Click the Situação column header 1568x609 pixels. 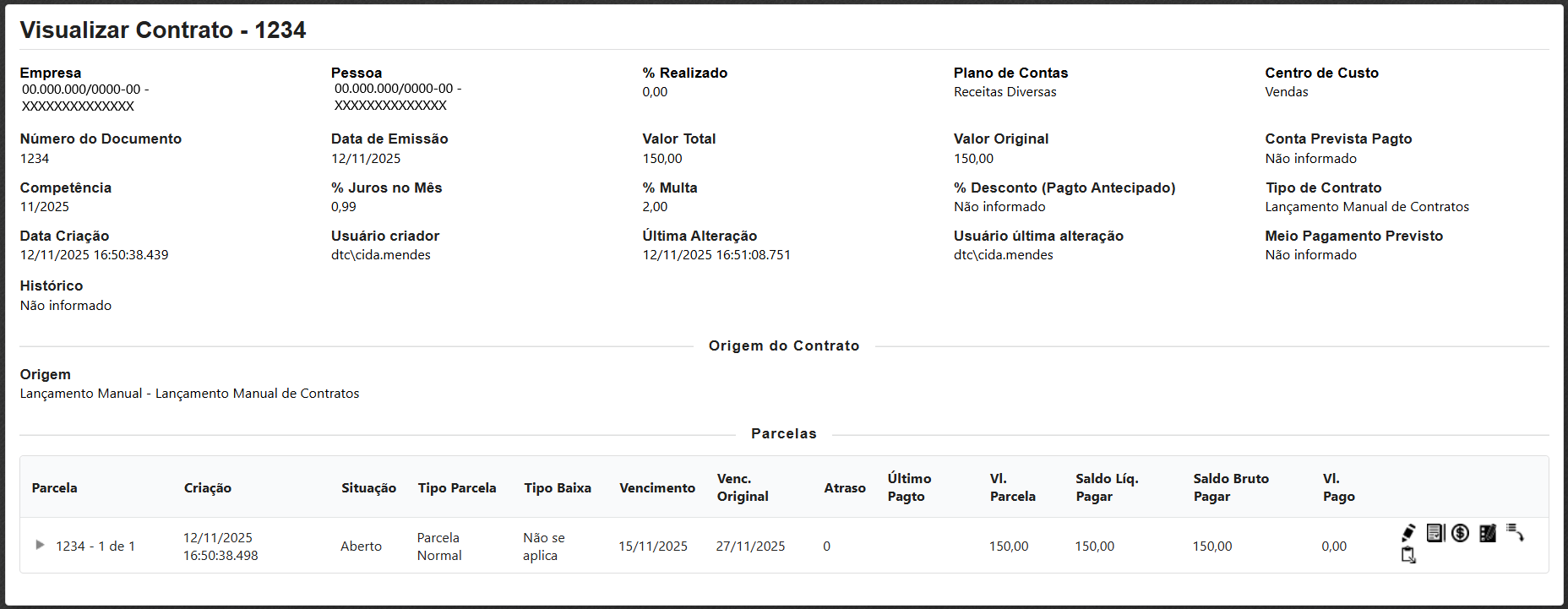[x=368, y=487]
